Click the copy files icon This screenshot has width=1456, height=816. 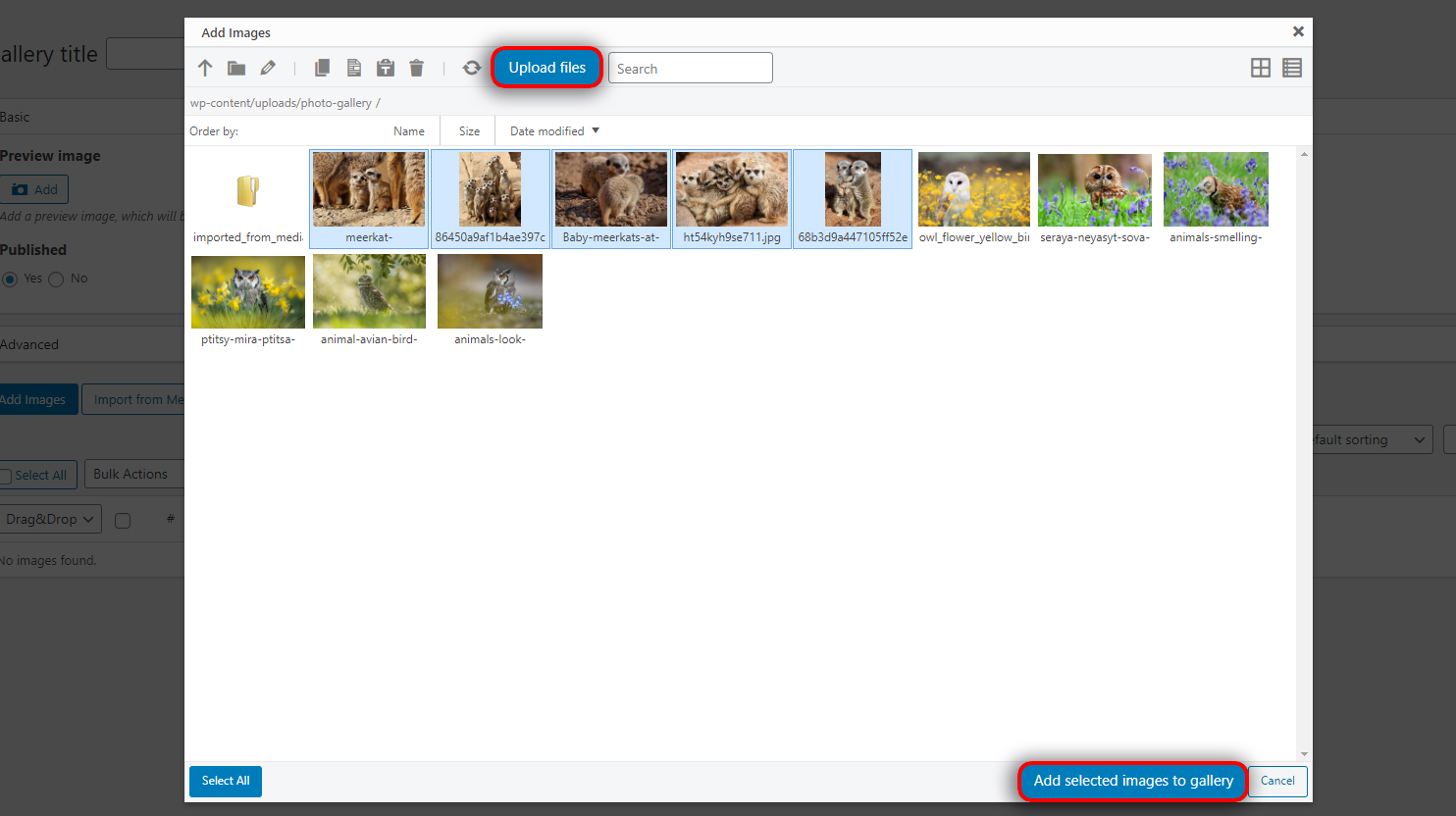[x=322, y=68]
